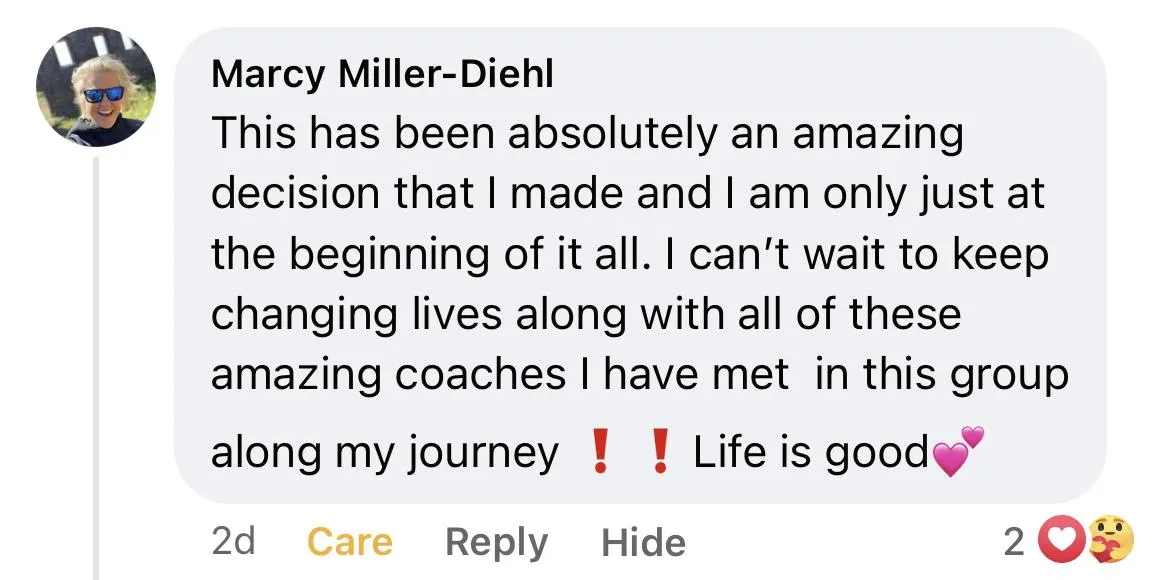Reply to Marcy's comment
The height and width of the screenshot is (580, 1170).
tap(496, 542)
